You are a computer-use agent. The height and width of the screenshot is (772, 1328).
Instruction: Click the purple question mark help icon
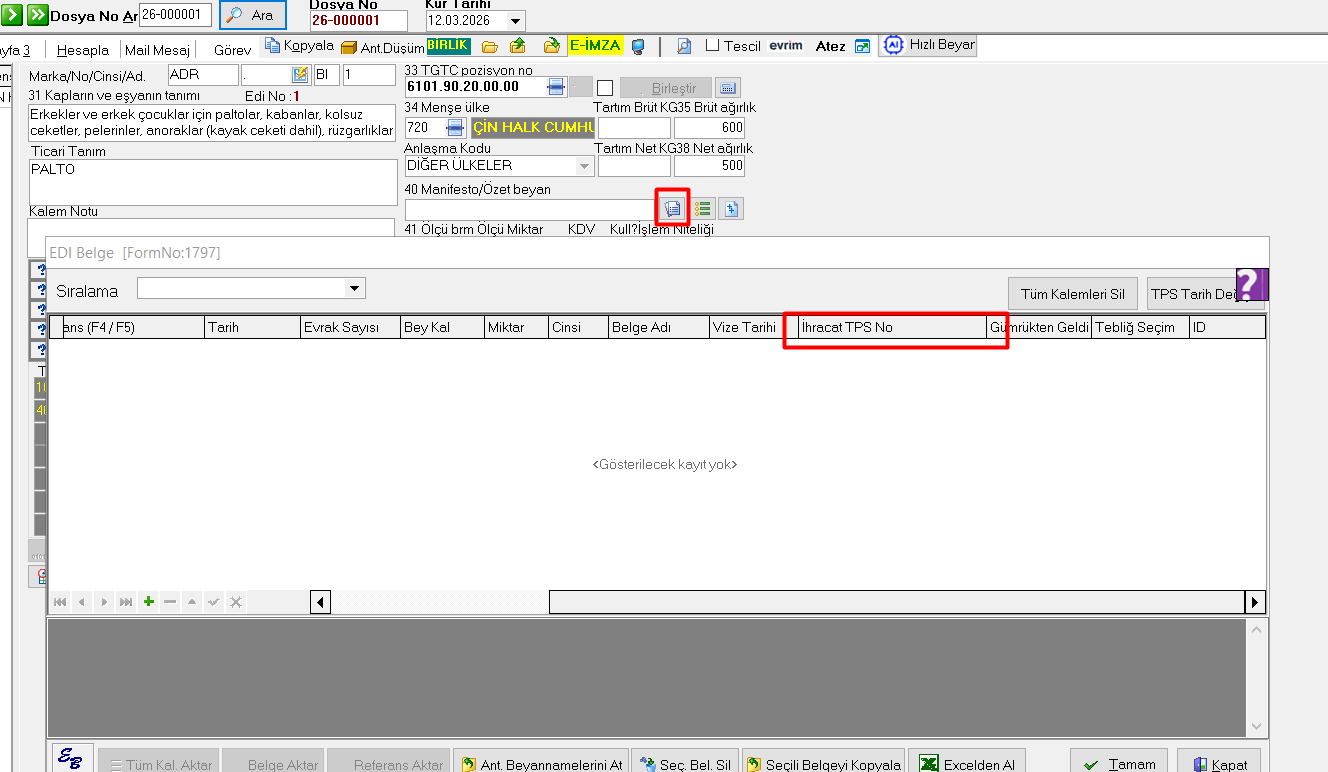click(1252, 284)
